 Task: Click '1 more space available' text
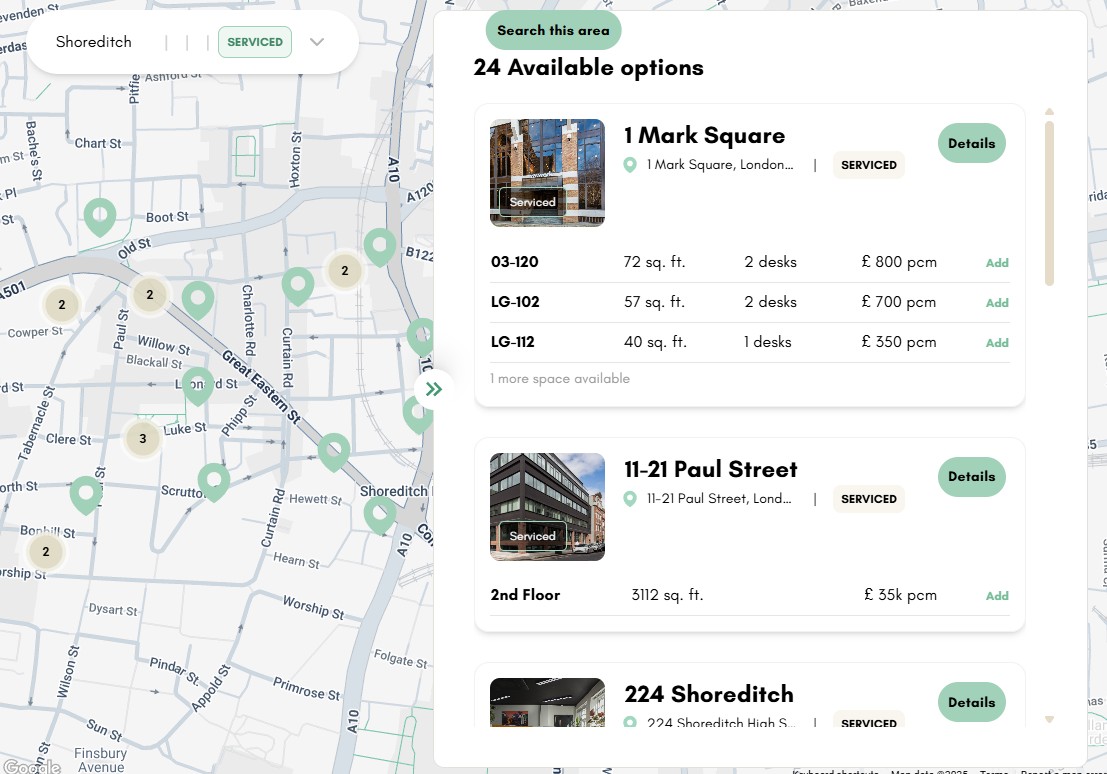coord(560,379)
